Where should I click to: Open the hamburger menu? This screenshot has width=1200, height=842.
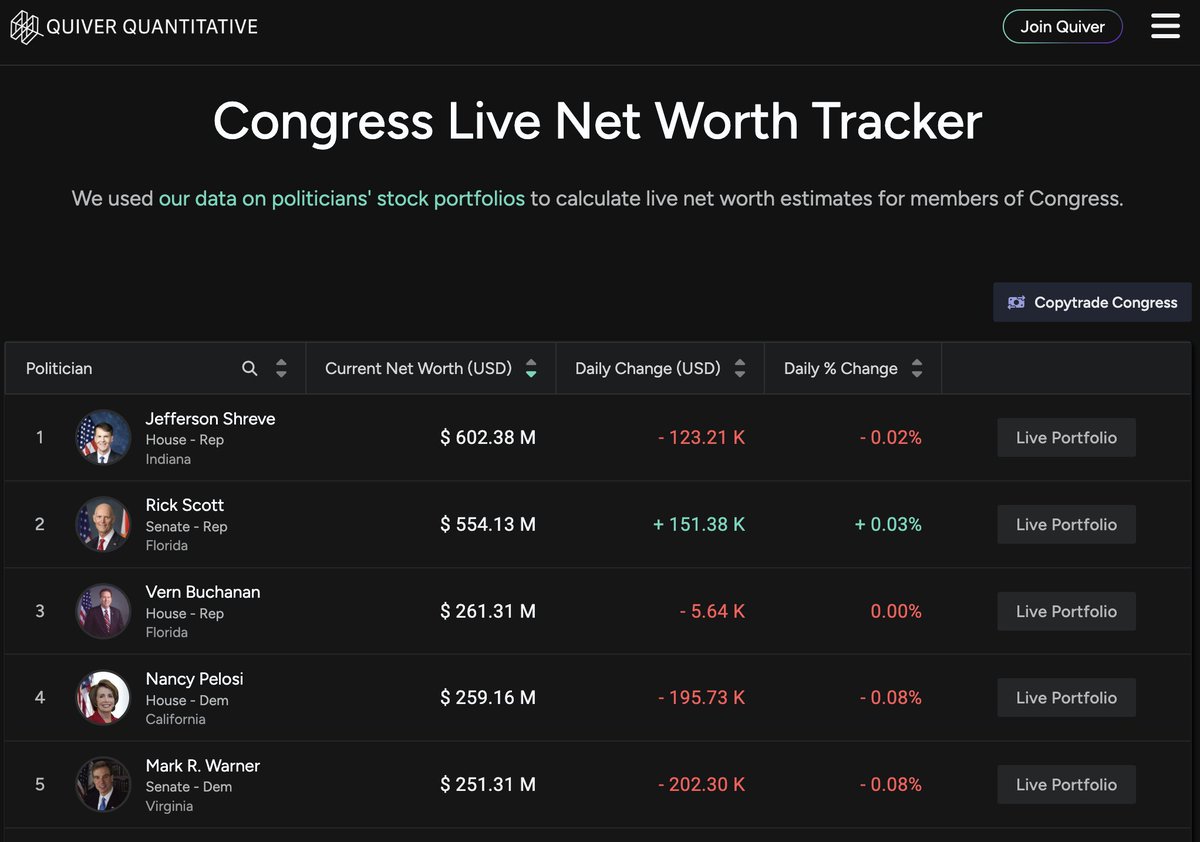tap(1165, 26)
